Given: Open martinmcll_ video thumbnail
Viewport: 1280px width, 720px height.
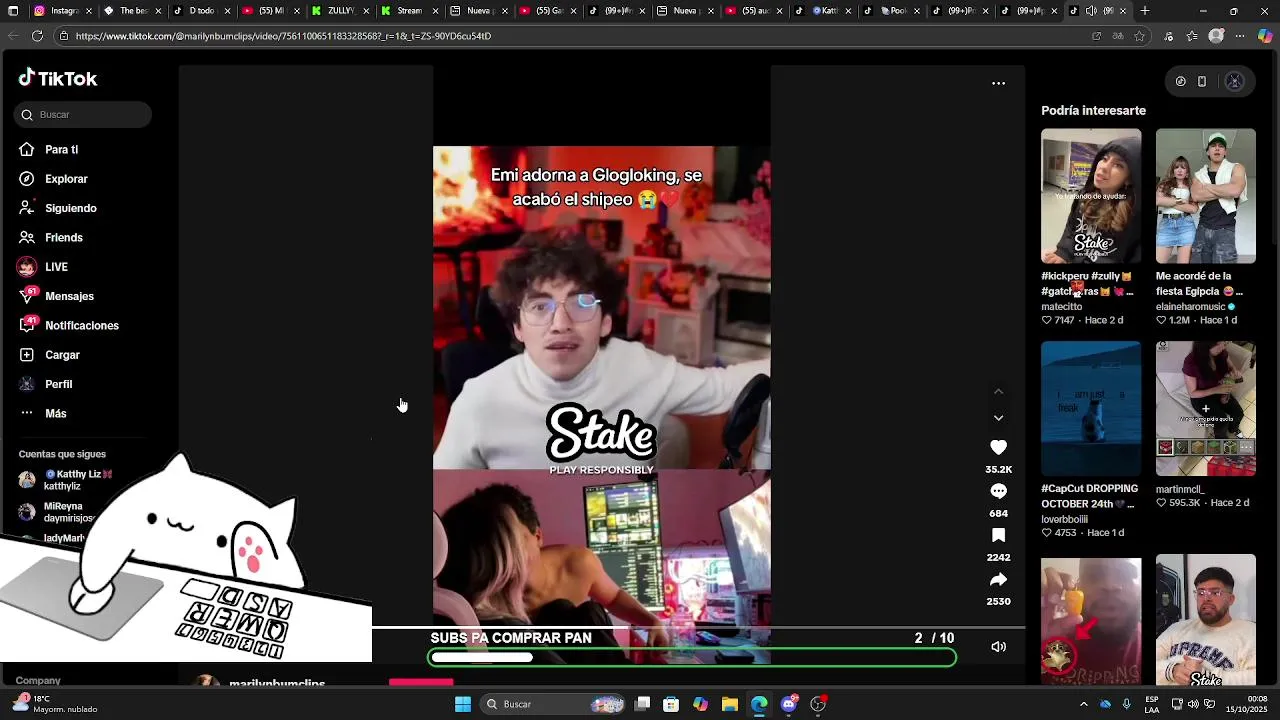Looking at the screenshot, I should tap(1206, 409).
